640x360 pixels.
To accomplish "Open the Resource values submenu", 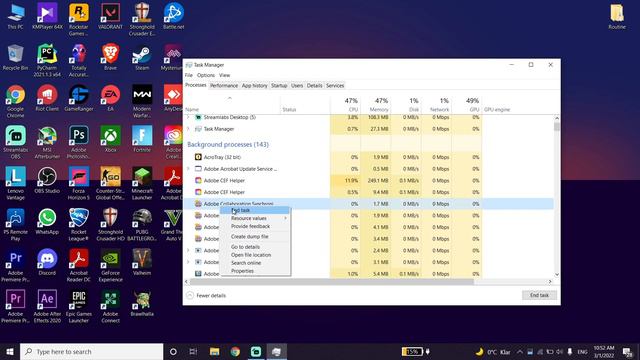I will (255, 218).
